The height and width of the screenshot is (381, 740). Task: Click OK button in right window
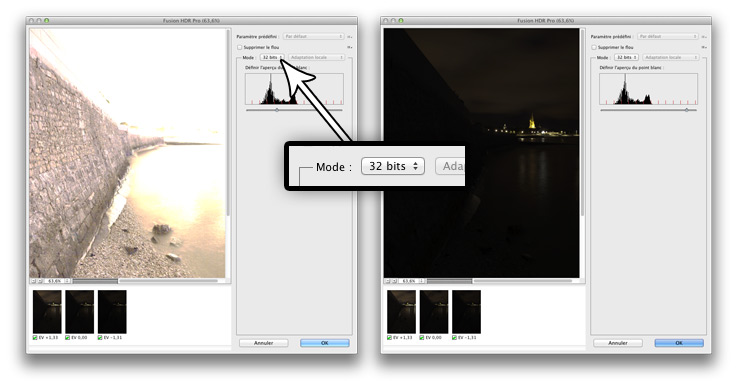(679, 343)
